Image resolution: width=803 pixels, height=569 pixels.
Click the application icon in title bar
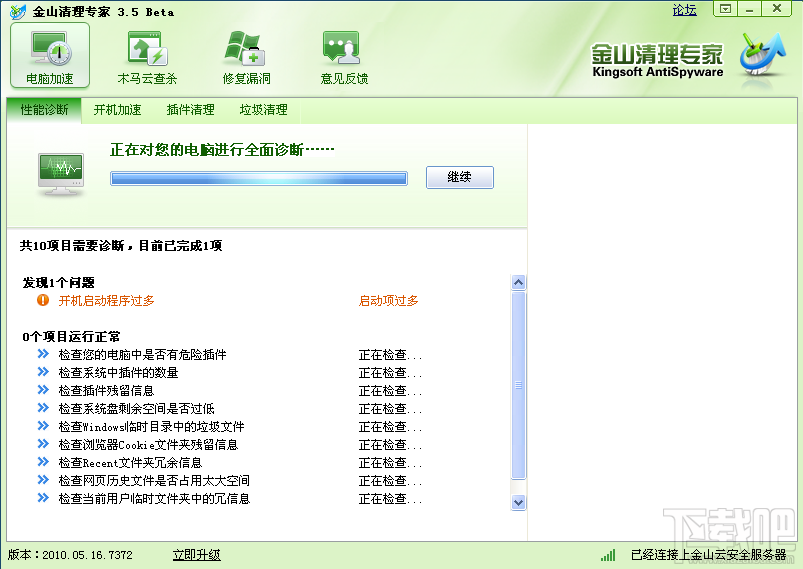click(x=18, y=11)
